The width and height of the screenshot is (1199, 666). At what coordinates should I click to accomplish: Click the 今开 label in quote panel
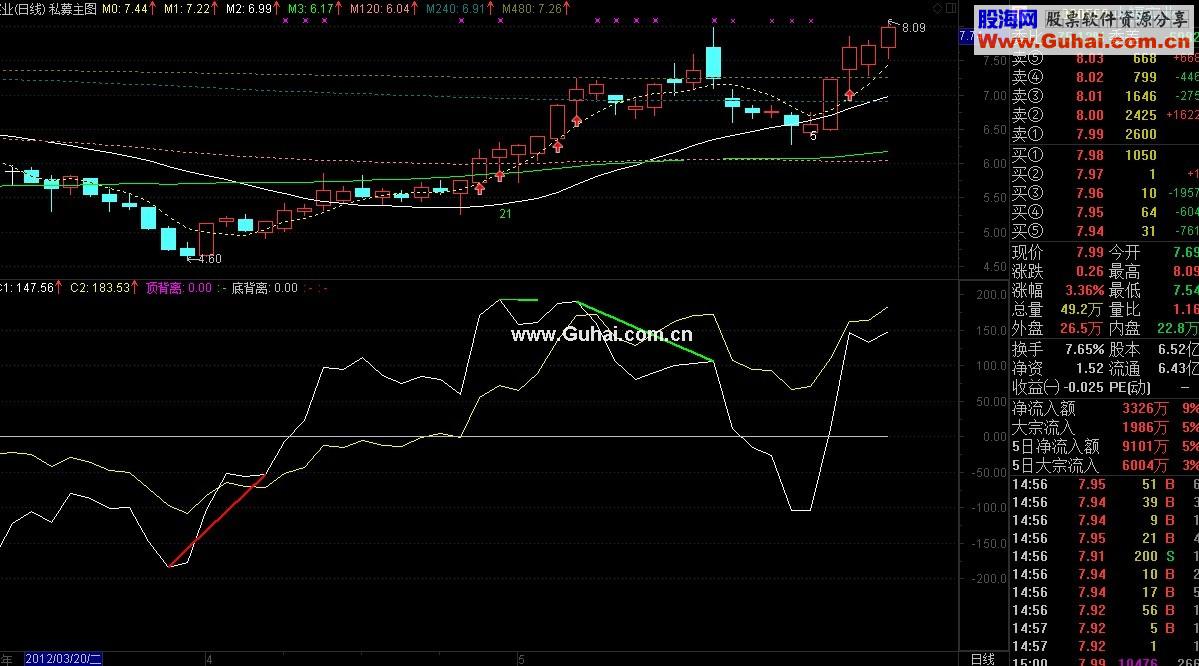coord(1124,252)
